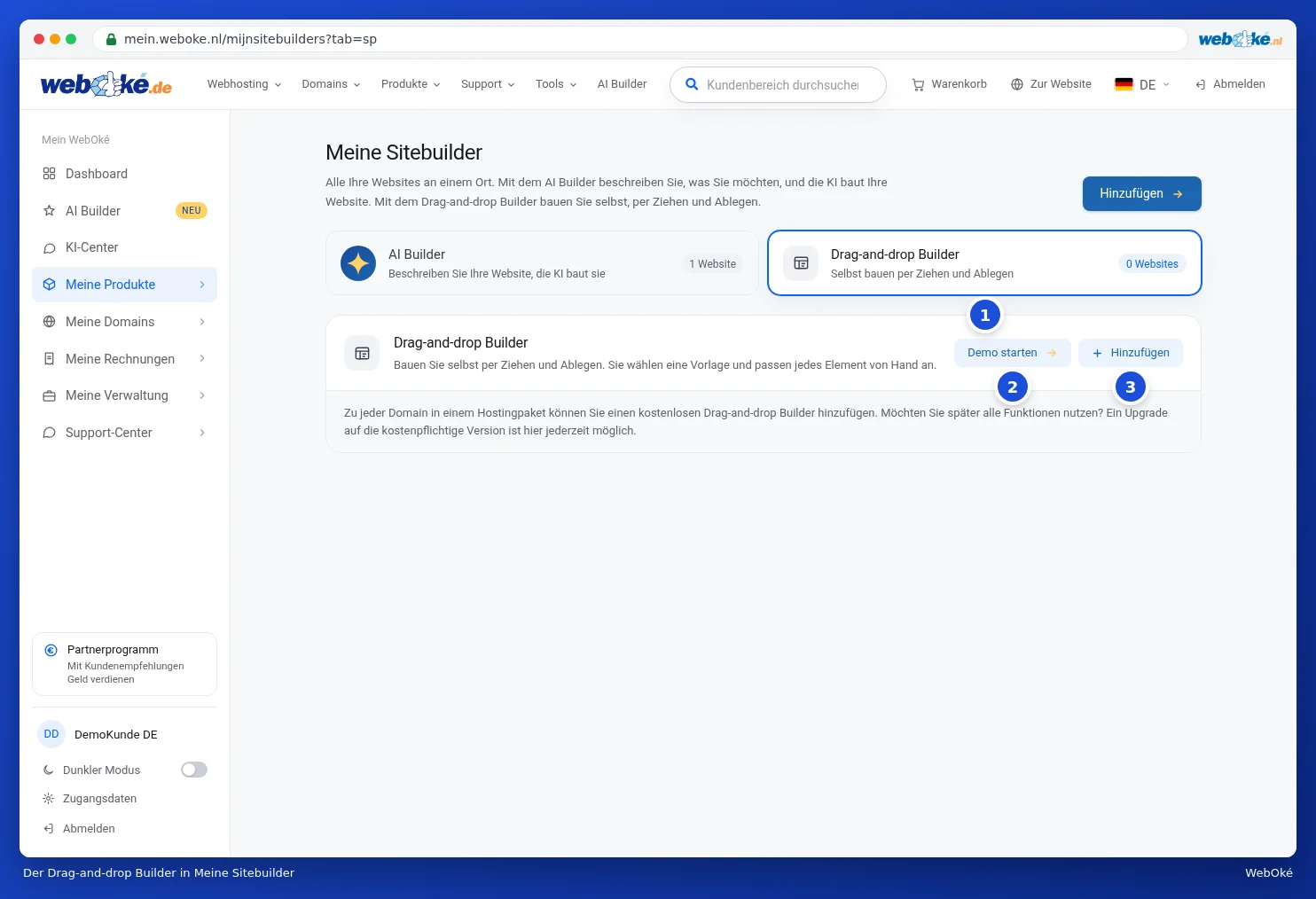Click the blue Hinzufügen button at top

(1141, 194)
